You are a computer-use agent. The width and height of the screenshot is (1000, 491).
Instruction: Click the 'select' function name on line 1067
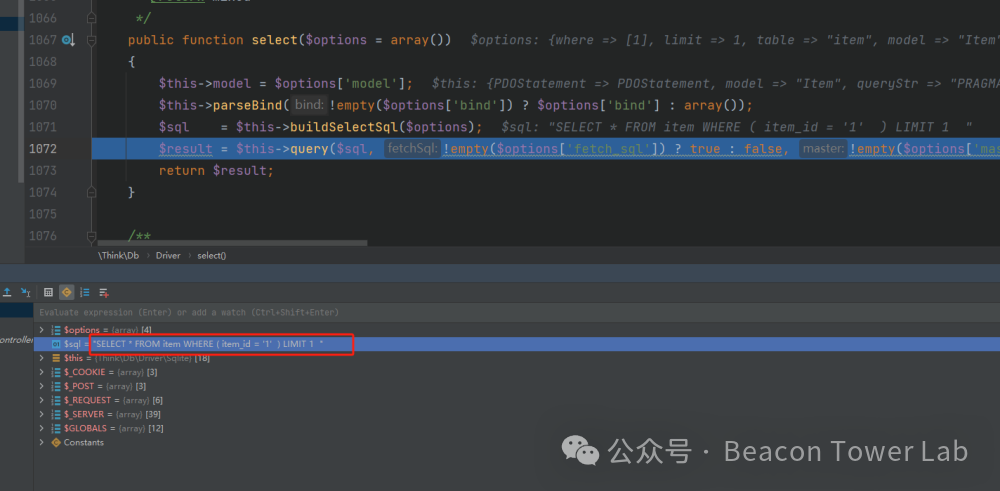tap(274, 40)
